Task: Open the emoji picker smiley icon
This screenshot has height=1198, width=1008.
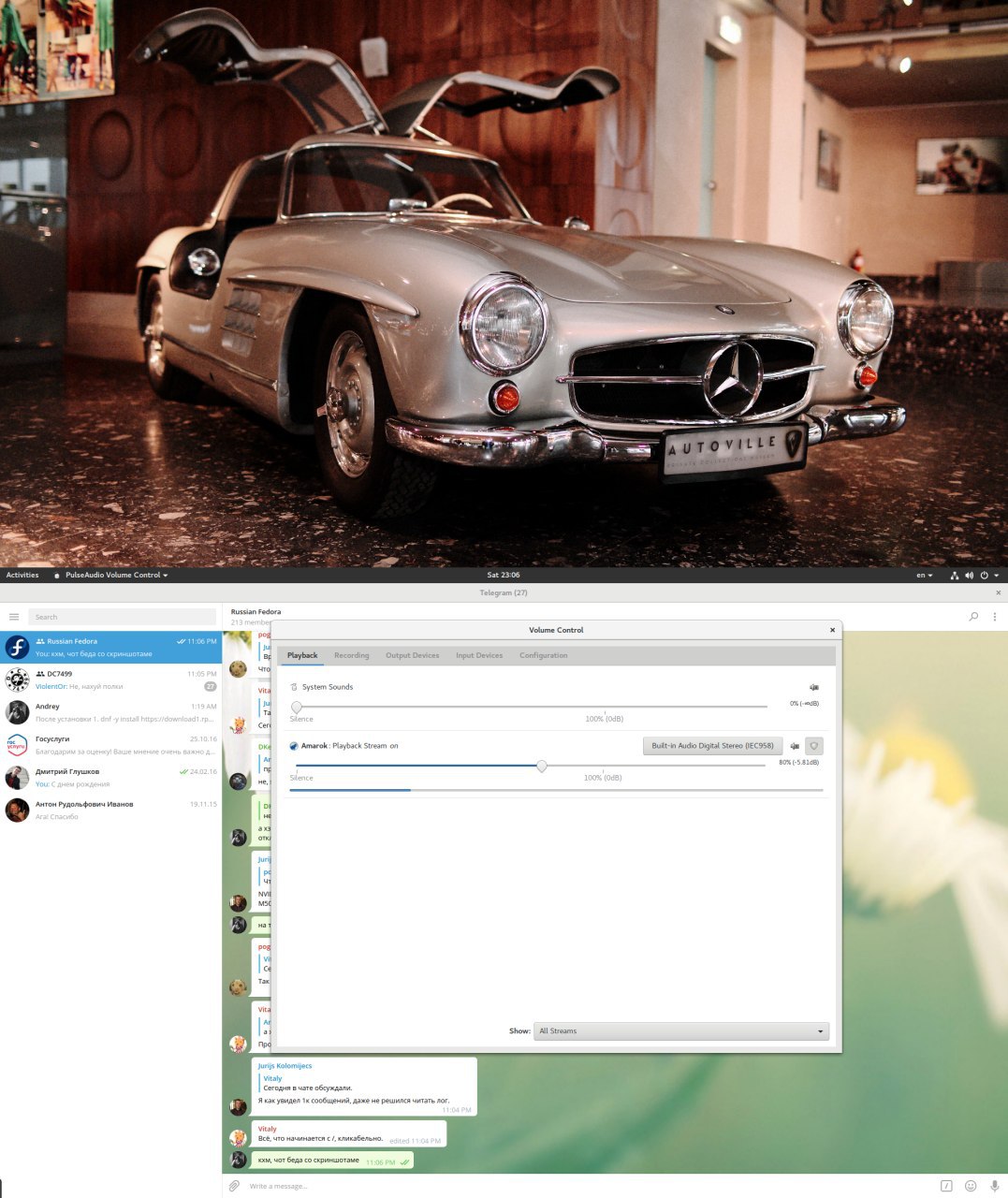Action: (971, 1186)
